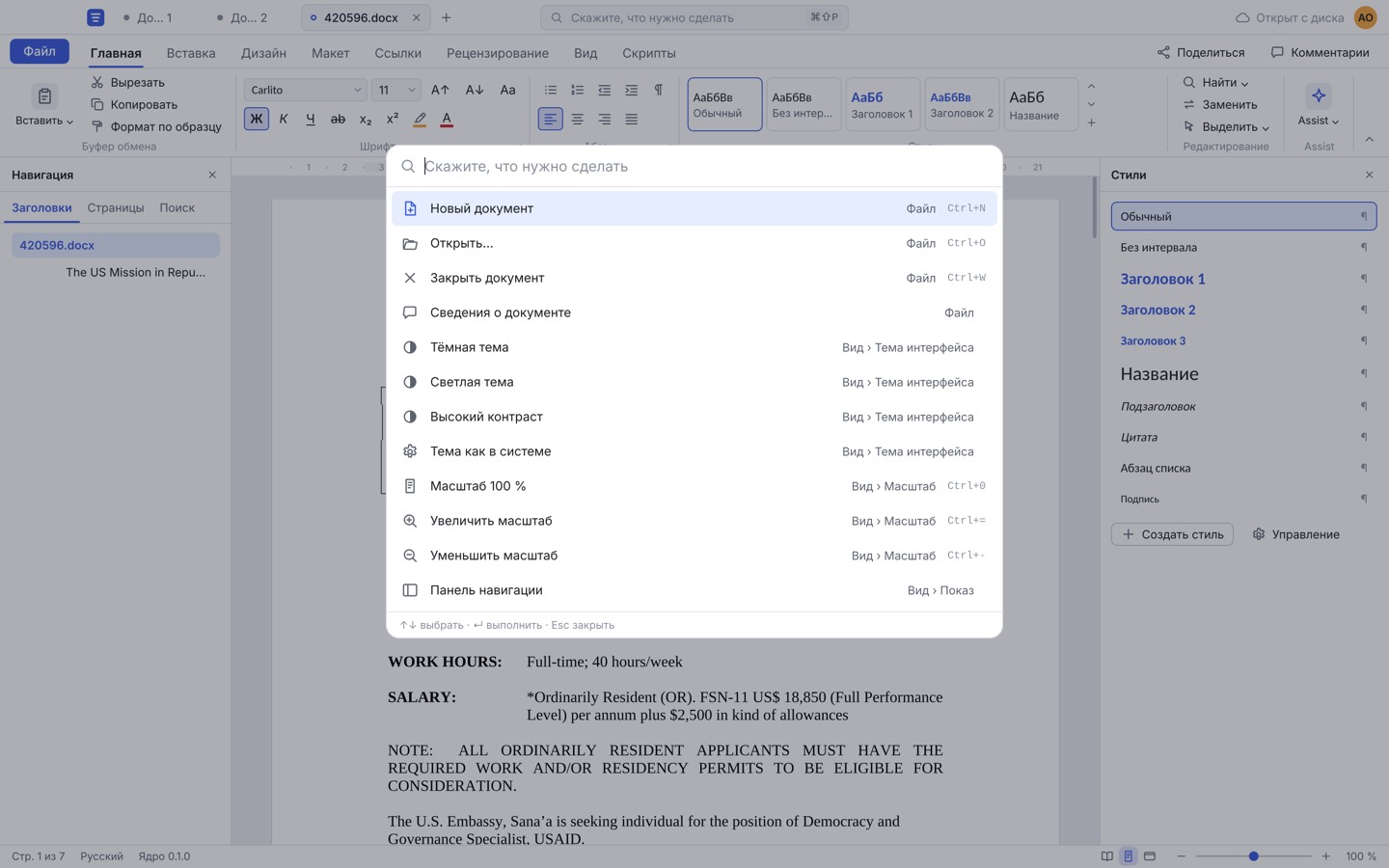Select The US Mission heading in navigation
Screen dimensions: 1389x868
tap(135, 272)
